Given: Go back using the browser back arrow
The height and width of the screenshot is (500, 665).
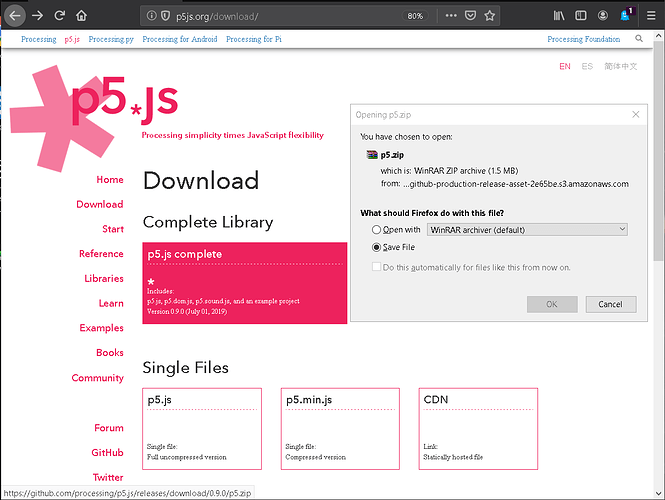Looking at the screenshot, I should tap(15, 16).
